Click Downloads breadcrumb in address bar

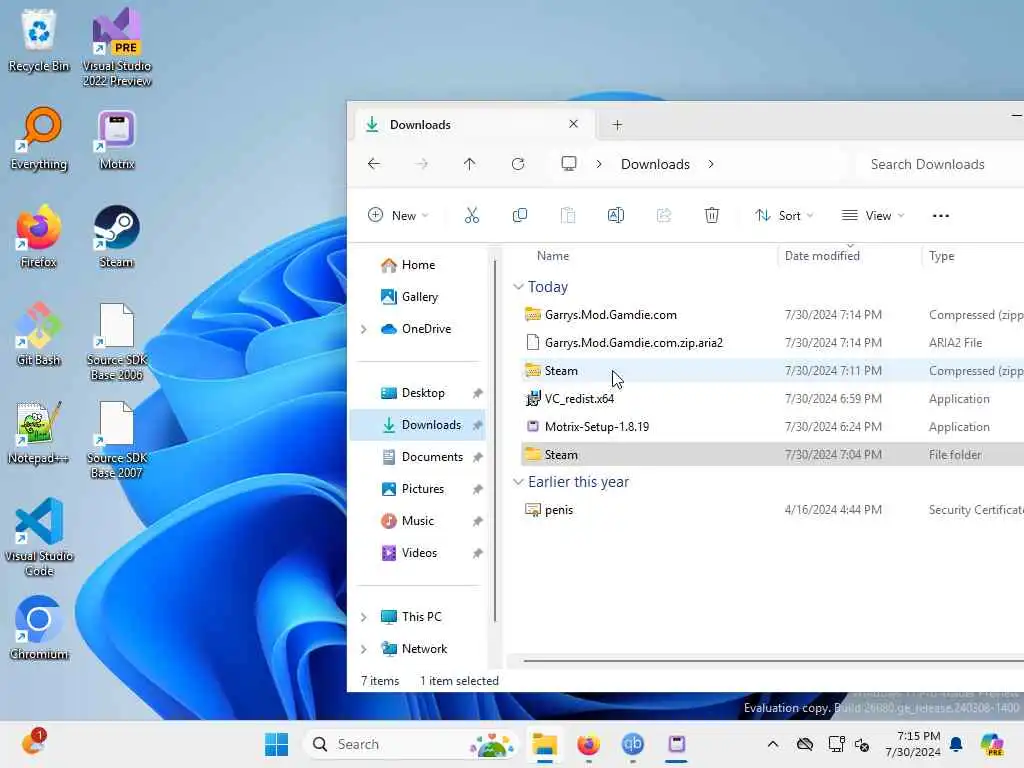(655, 164)
